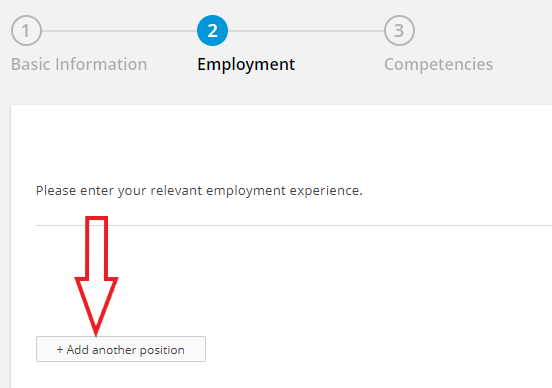Click the step 1 circle icon
552x388 pixels.
pyautogui.click(x=26, y=31)
